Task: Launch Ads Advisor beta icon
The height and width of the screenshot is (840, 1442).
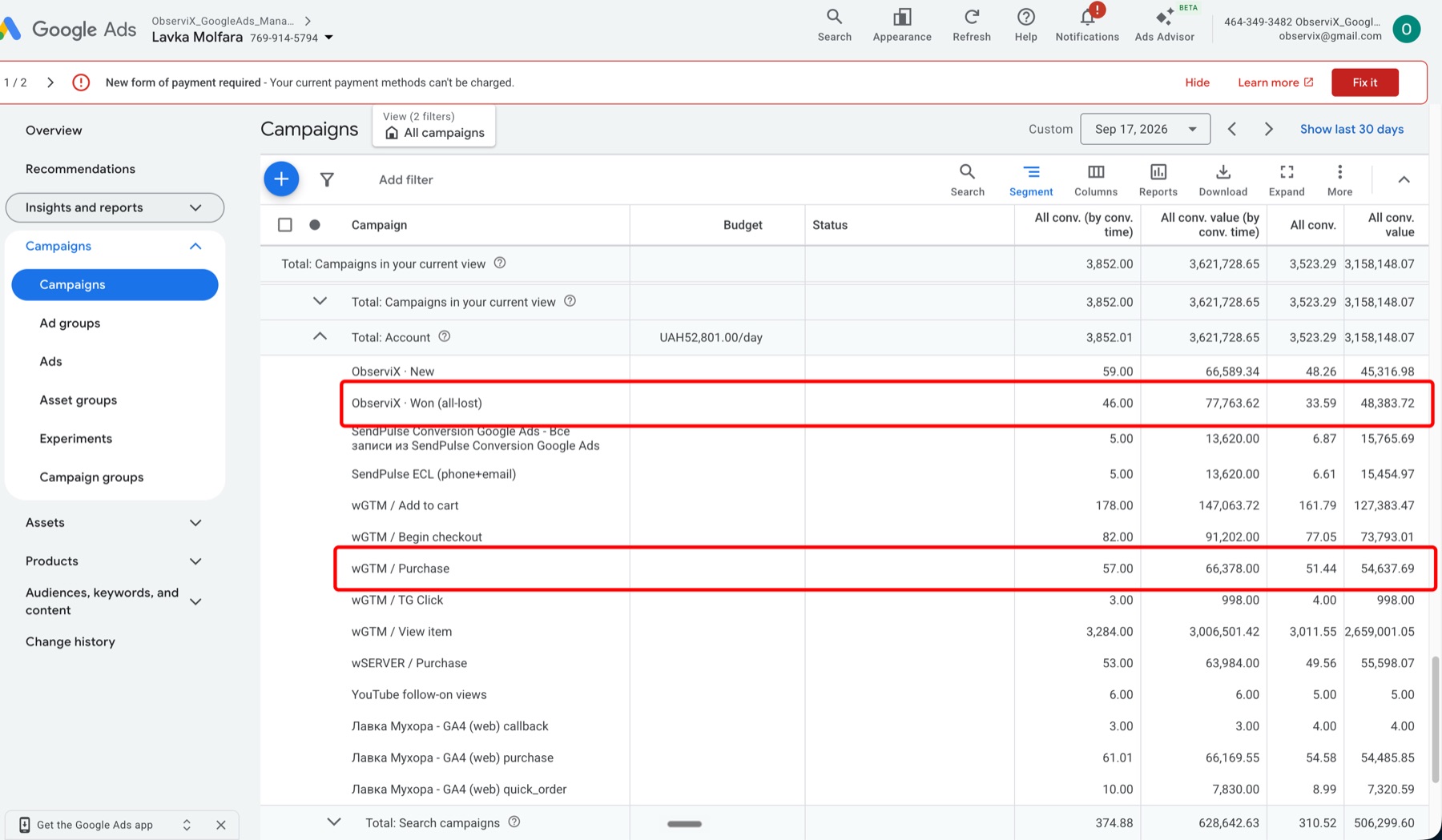Action: point(1165,25)
